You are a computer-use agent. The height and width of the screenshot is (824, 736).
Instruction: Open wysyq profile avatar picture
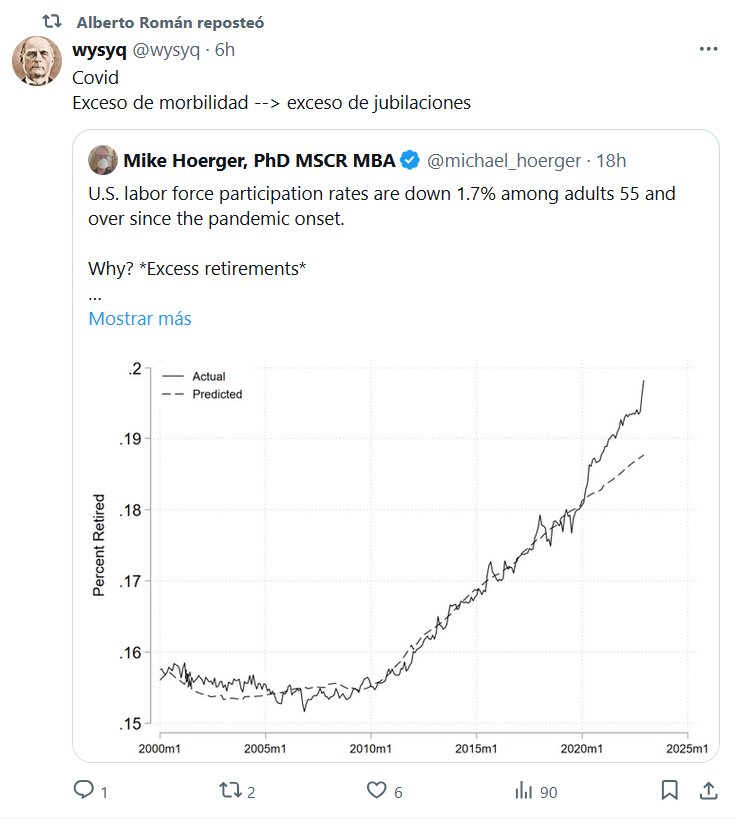(x=37, y=61)
